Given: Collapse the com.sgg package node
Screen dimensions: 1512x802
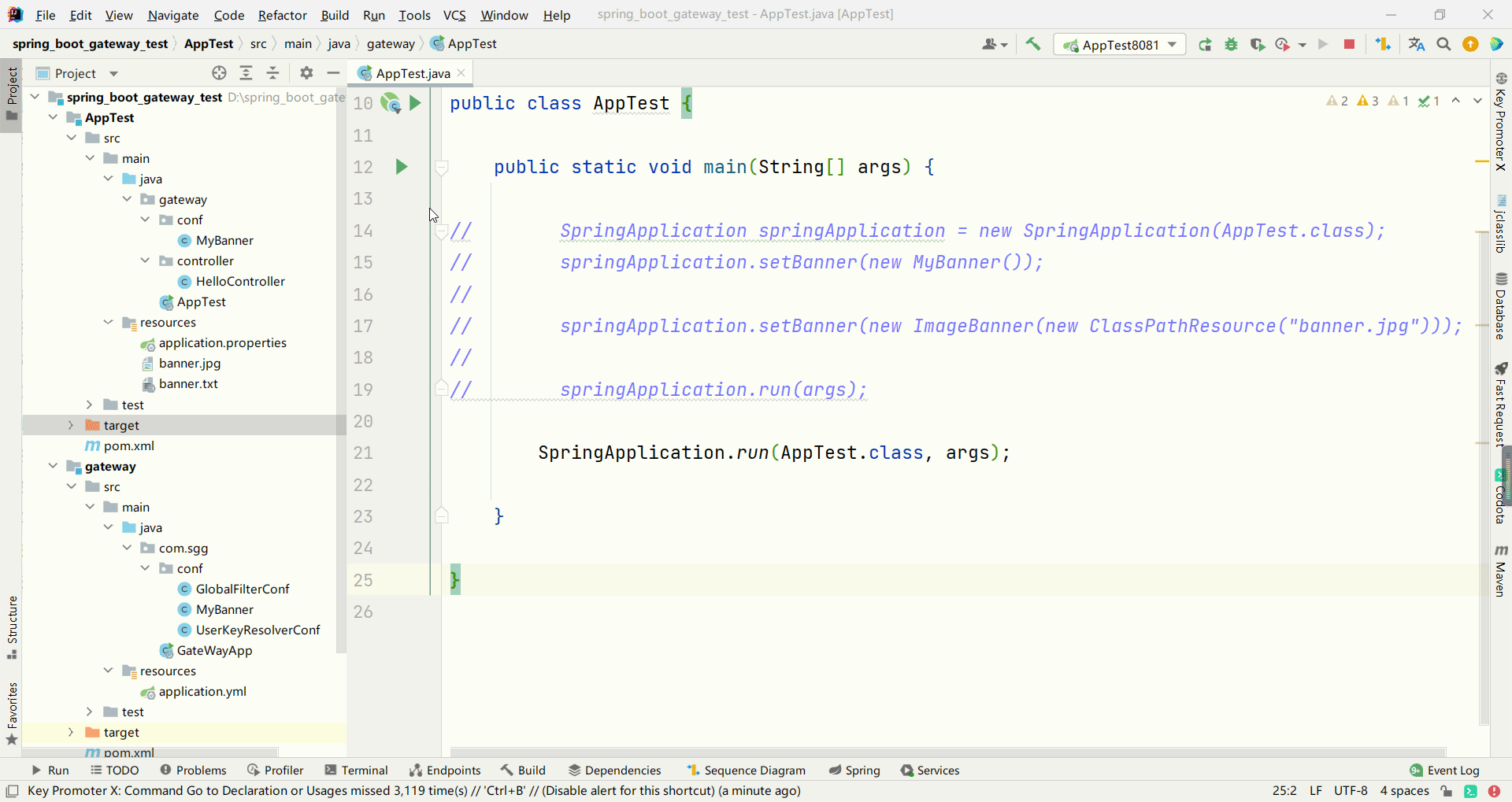Looking at the screenshot, I should (127, 548).
